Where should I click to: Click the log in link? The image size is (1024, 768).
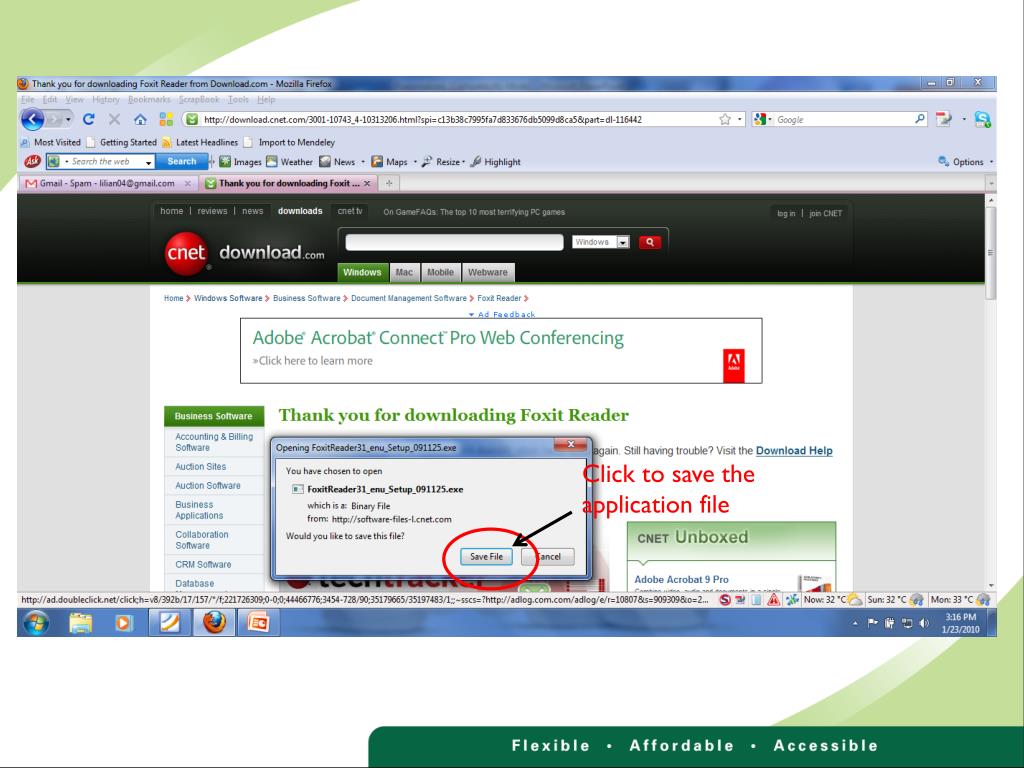(x=786, y=214)
